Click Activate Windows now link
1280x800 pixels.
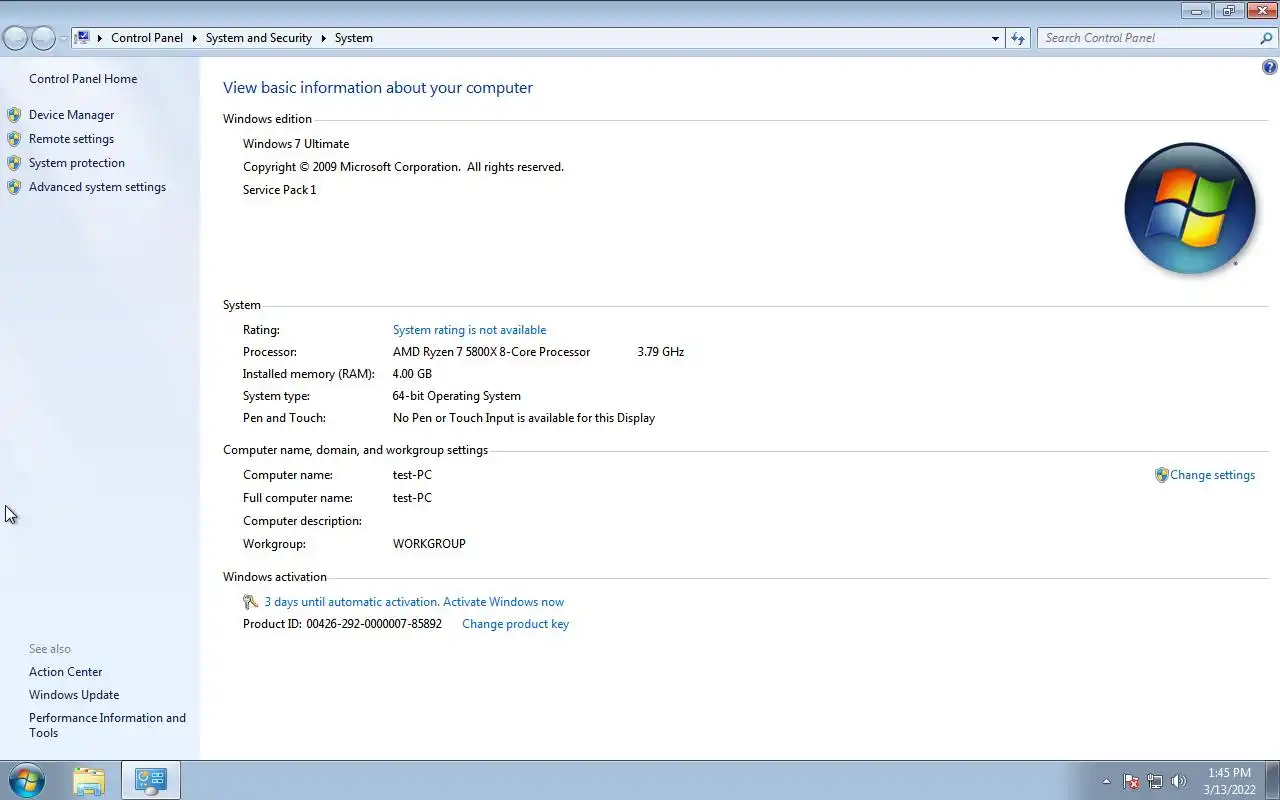tap(503, 602)
